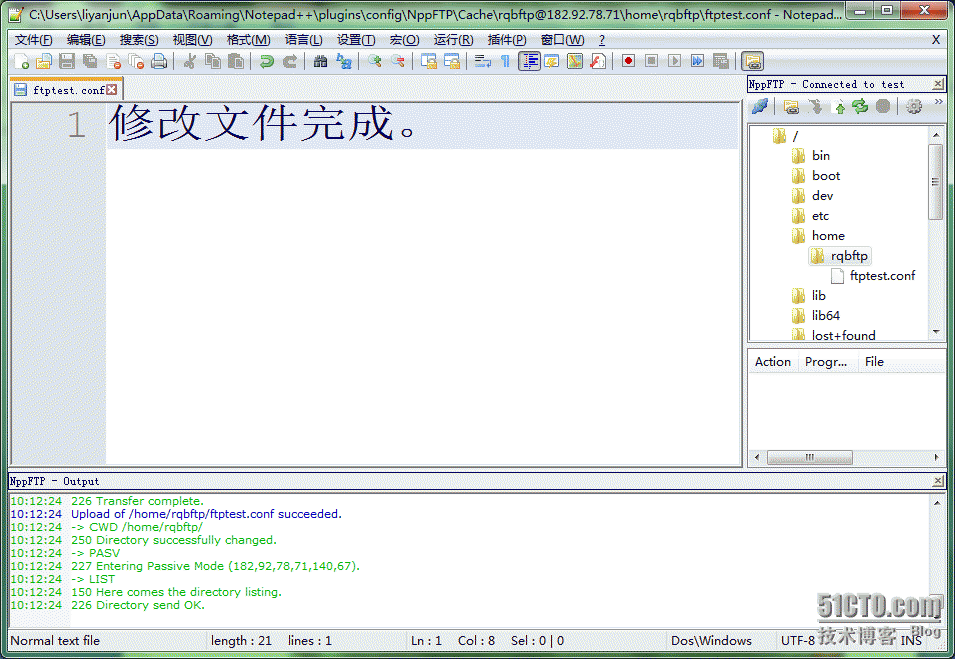Screen dimensions: 955x659
Task: Expand NppFTP toolbar overflow chevron
Action: click(x=939, y=102)
